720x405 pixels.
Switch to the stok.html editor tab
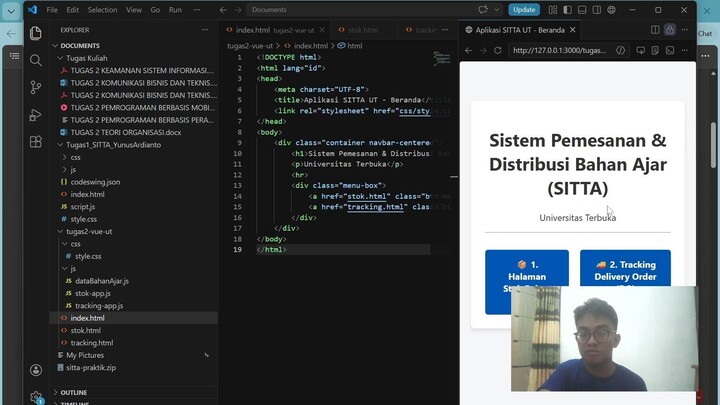(x=363, y=30)
